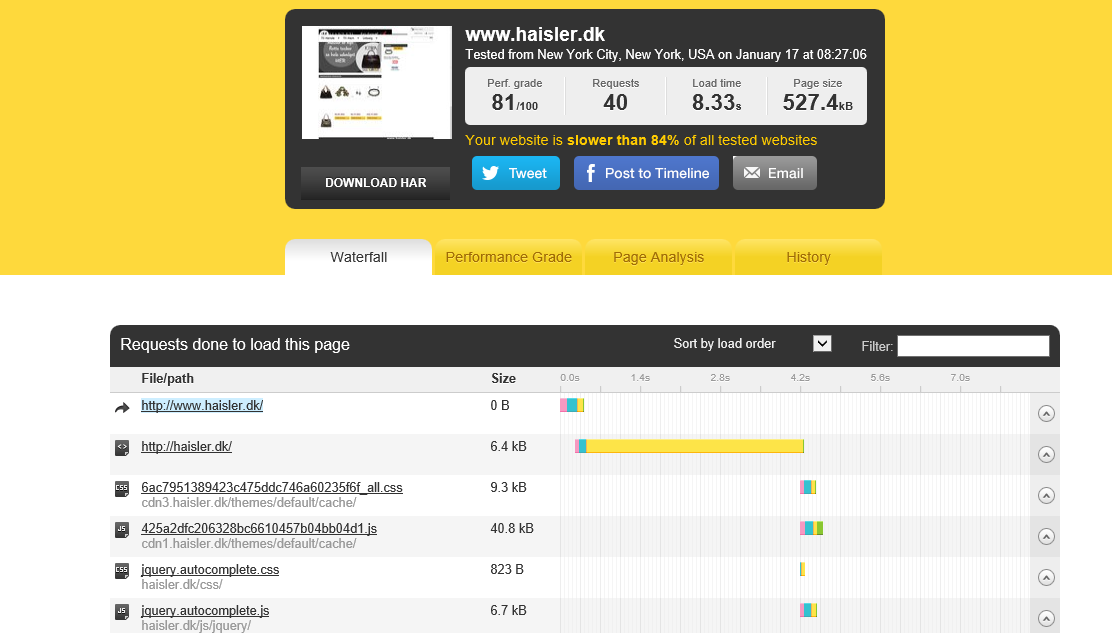Open the Performance Grade tab

pyautogui.click(x=508, y=257)
